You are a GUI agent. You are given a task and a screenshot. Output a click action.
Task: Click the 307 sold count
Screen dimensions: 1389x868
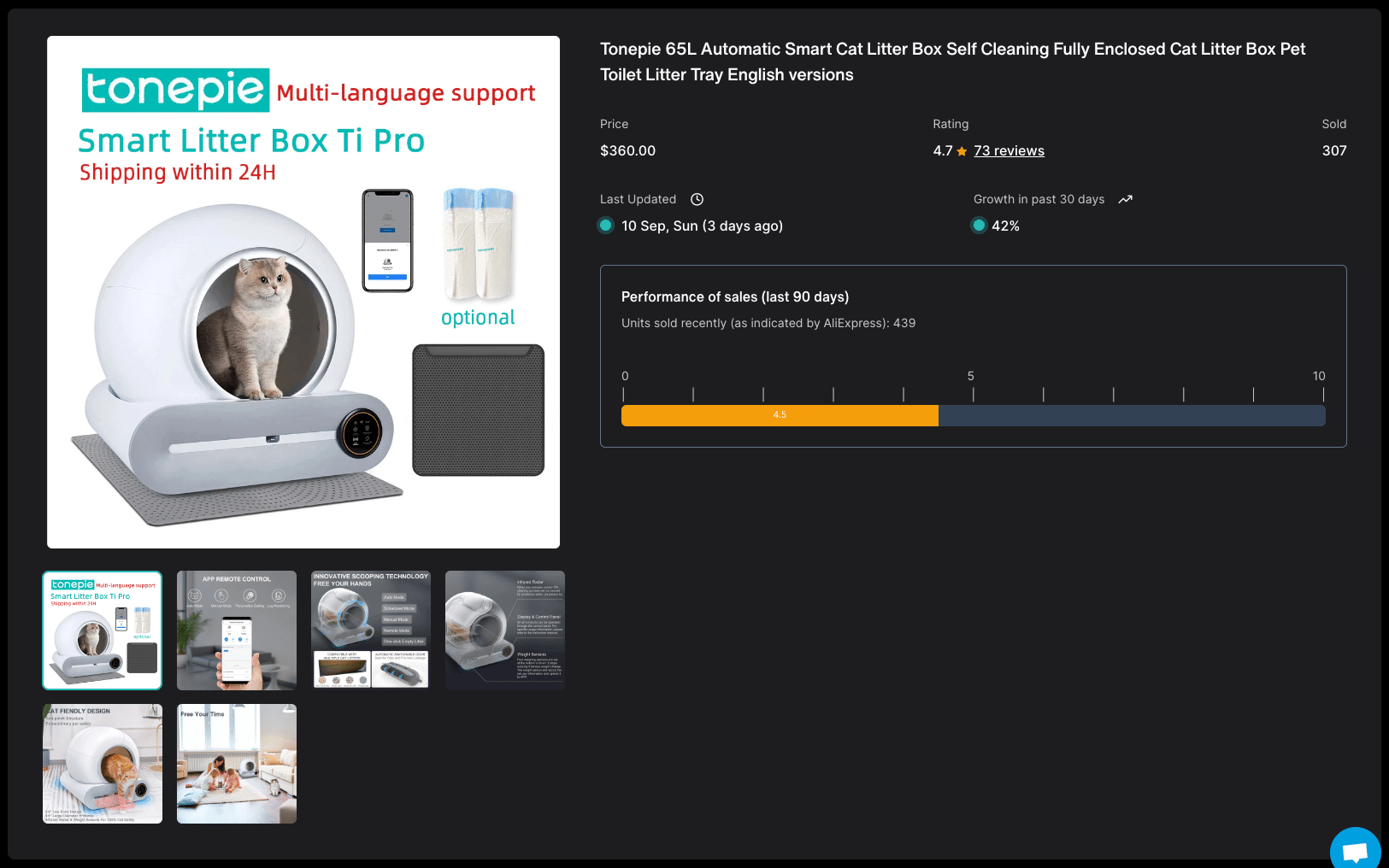[1334, 150]
